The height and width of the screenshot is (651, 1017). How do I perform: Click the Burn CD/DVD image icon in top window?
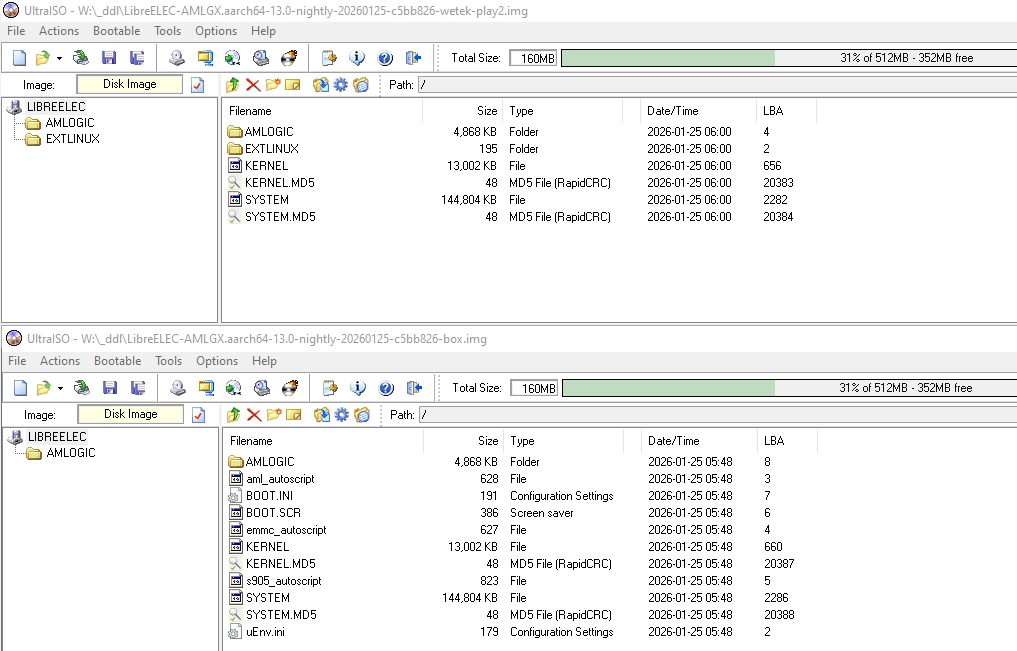click(x=289, y=58)
